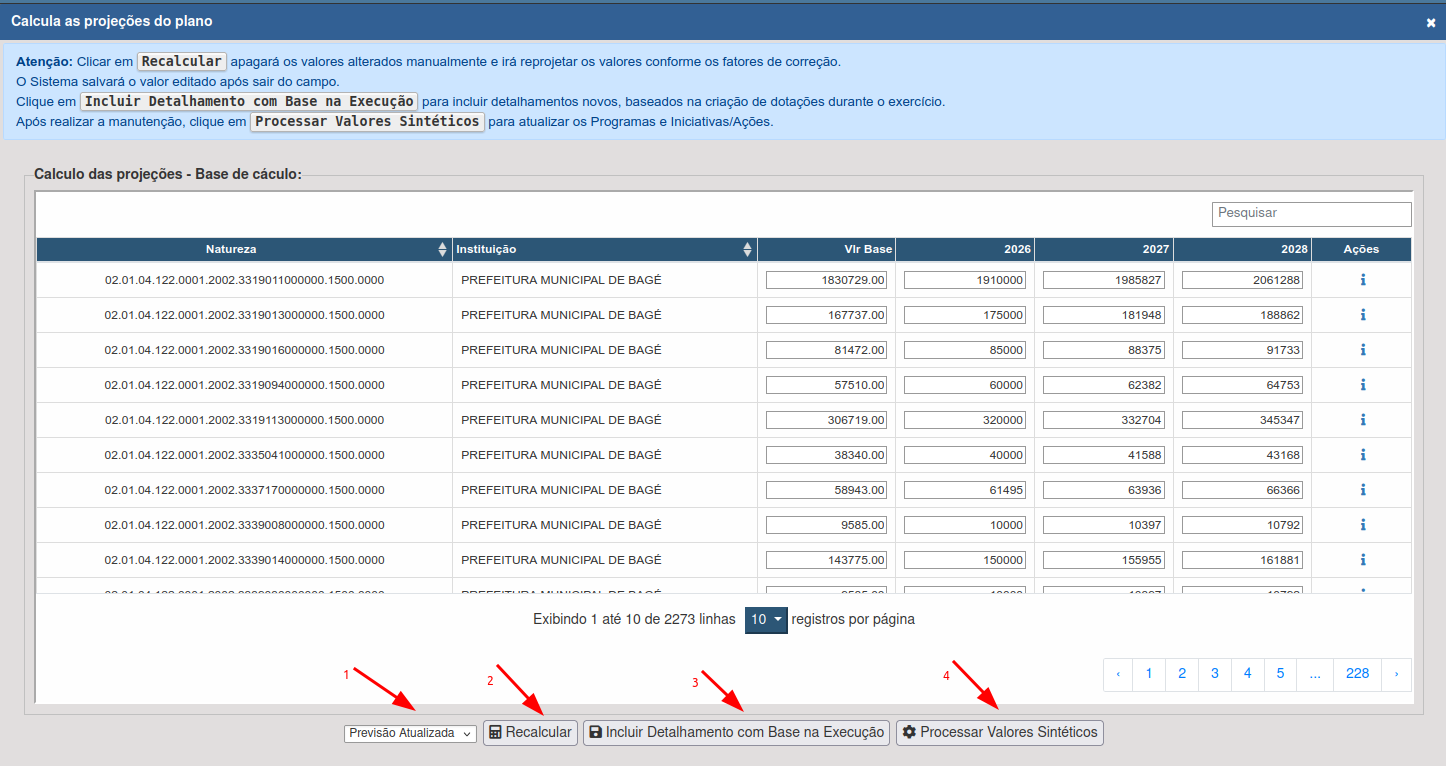Open info icon for row 3319016000000
Image resolution: width=1446 pixels, height=766 pixels.
(1362, 350)
